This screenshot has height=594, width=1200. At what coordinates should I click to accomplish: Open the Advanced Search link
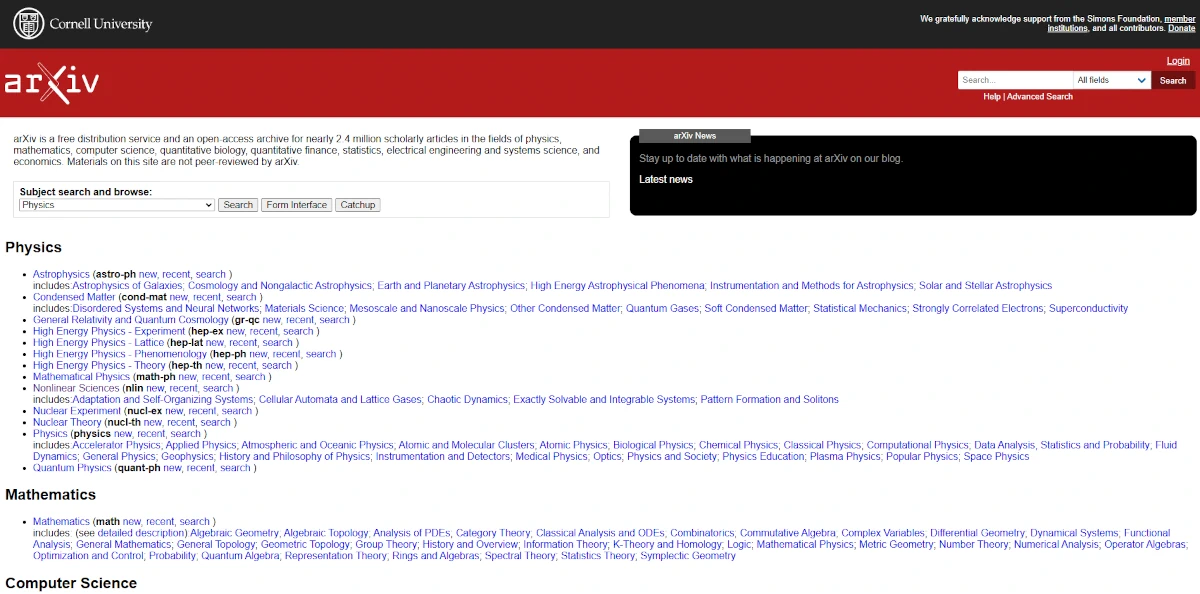pyautogui.click(x=1040, y=97)
